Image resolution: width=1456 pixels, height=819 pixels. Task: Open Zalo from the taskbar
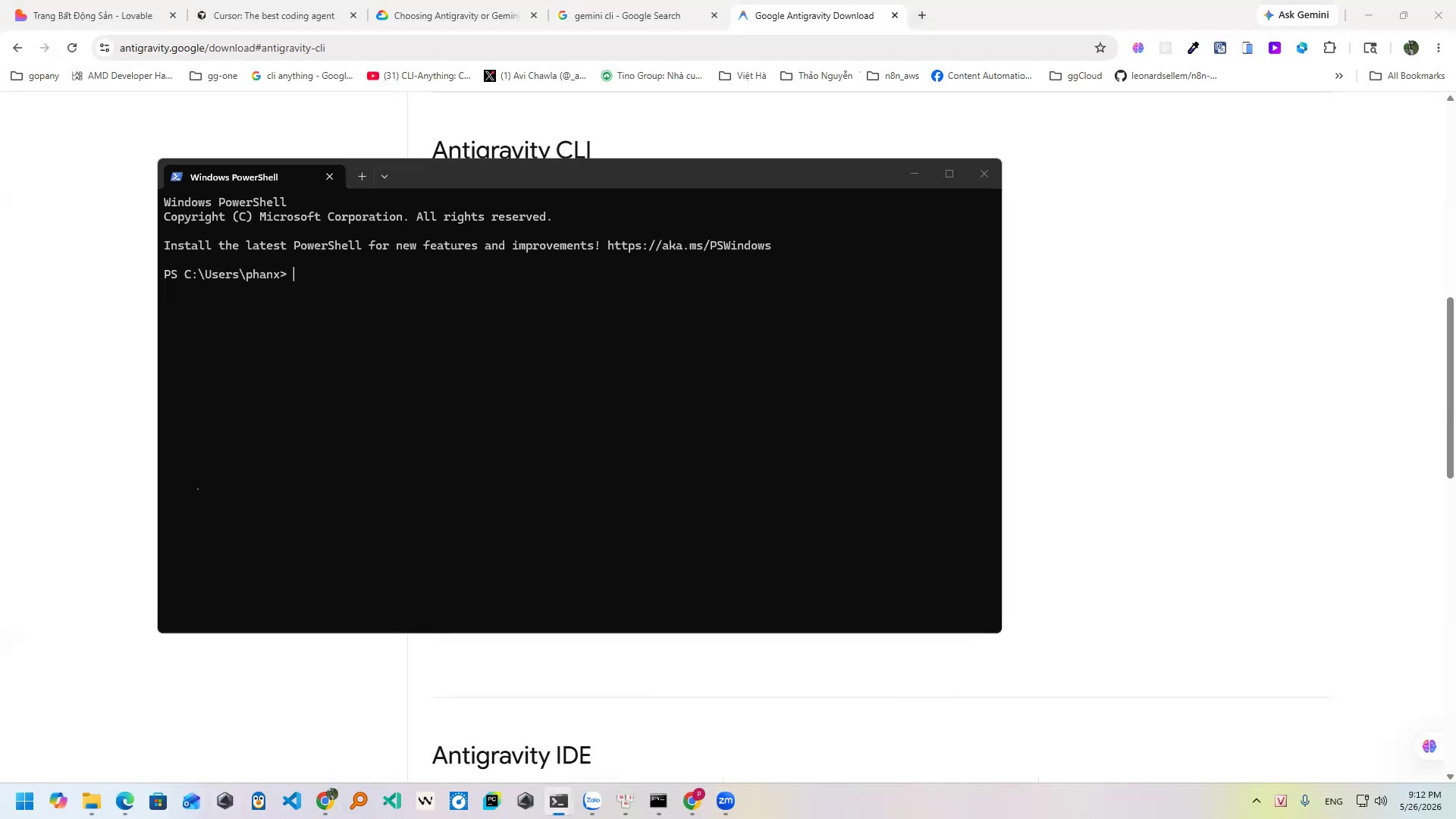pyautogui.click(x=592, y=801)
